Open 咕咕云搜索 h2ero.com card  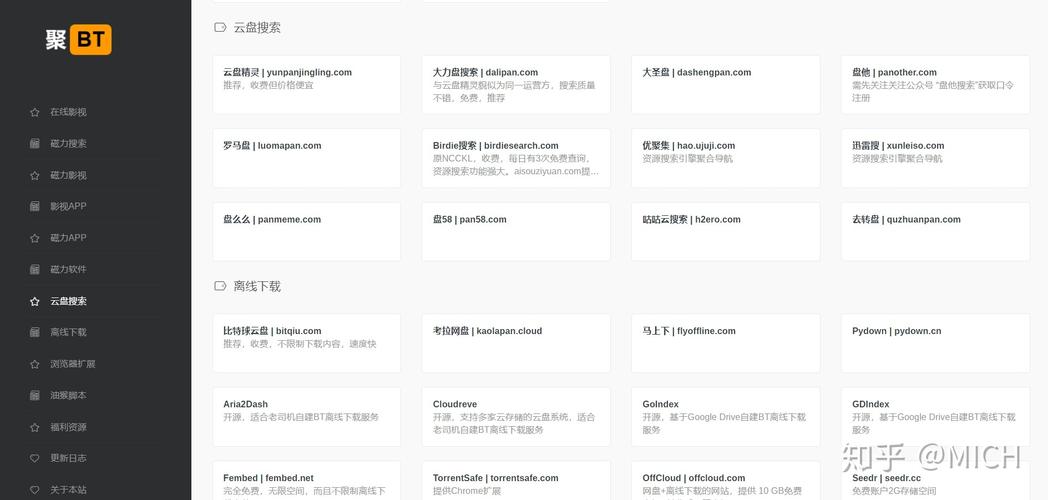click(x=726, y=231)
